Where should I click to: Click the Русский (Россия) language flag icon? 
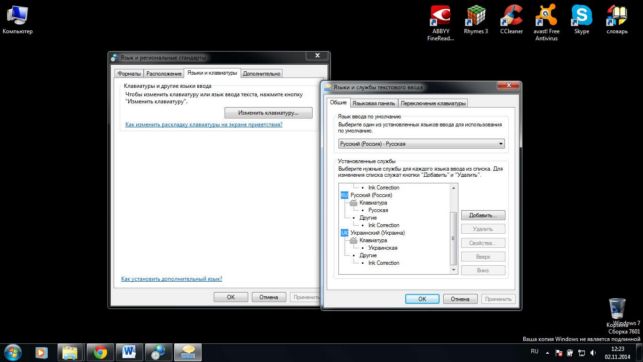(x=344, y=195)
